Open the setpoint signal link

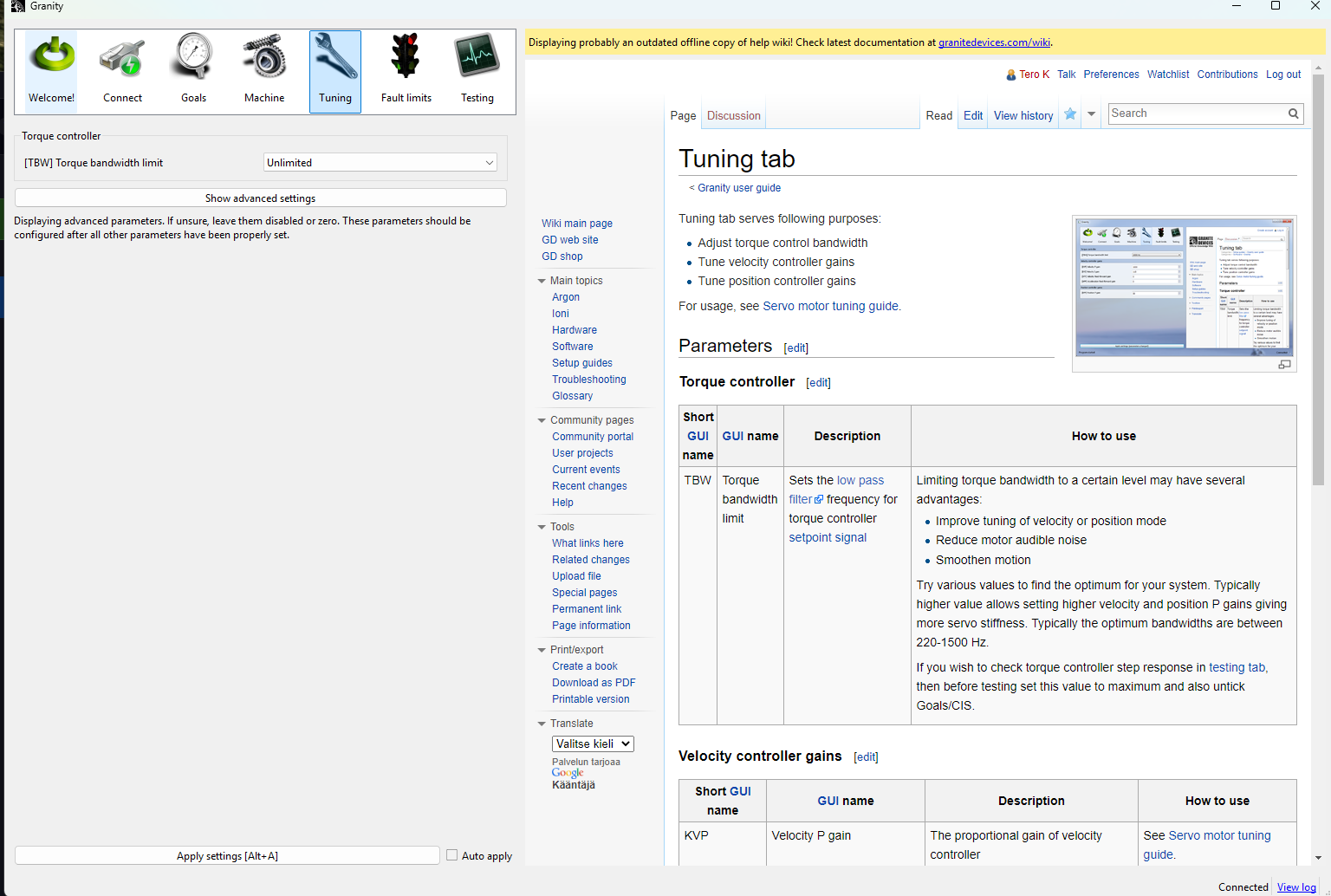coord(828,537)
